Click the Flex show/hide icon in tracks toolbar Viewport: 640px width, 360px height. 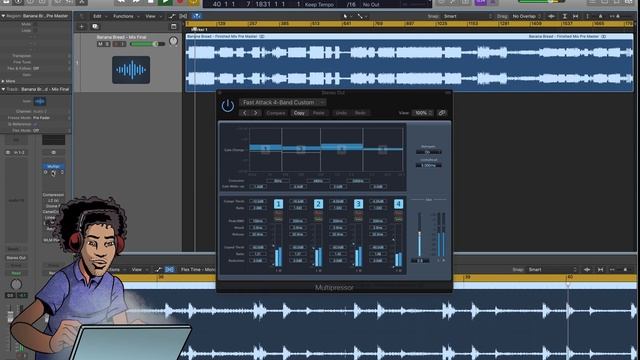[x=183, y=16]
